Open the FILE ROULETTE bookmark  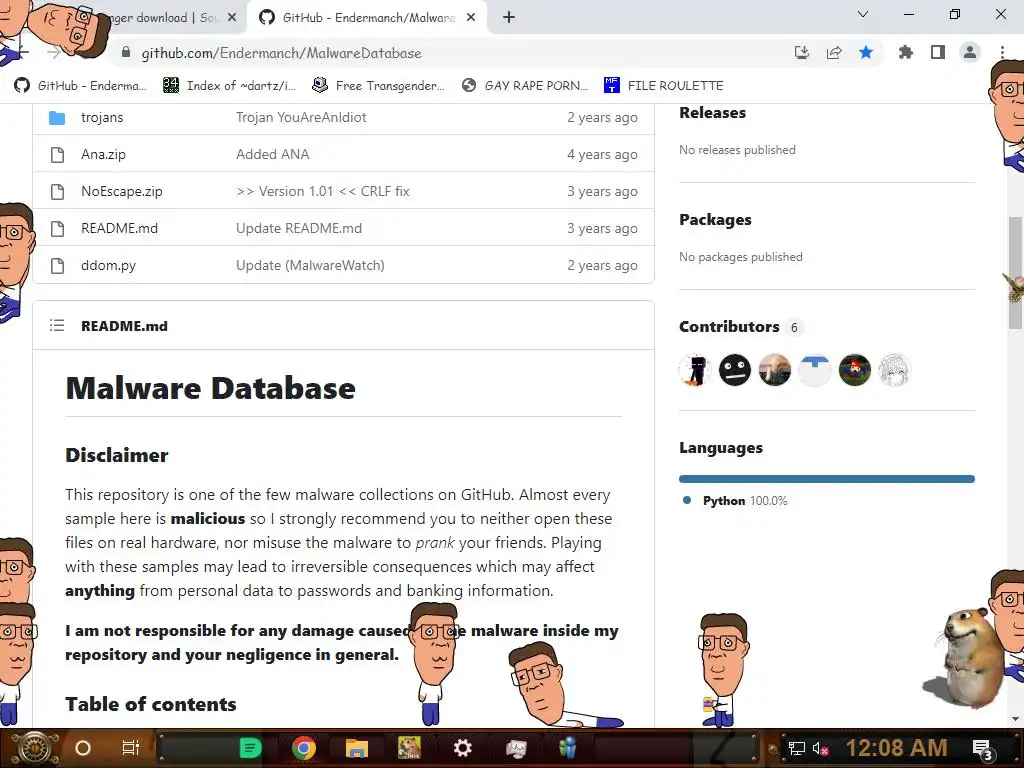click(x=664, y=86)
